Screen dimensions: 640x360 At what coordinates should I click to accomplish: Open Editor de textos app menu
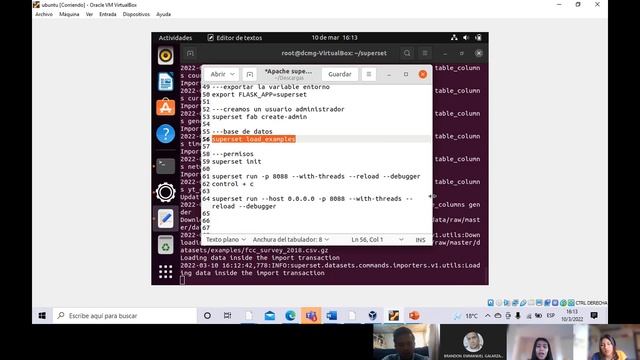click(x=235, y=38)
